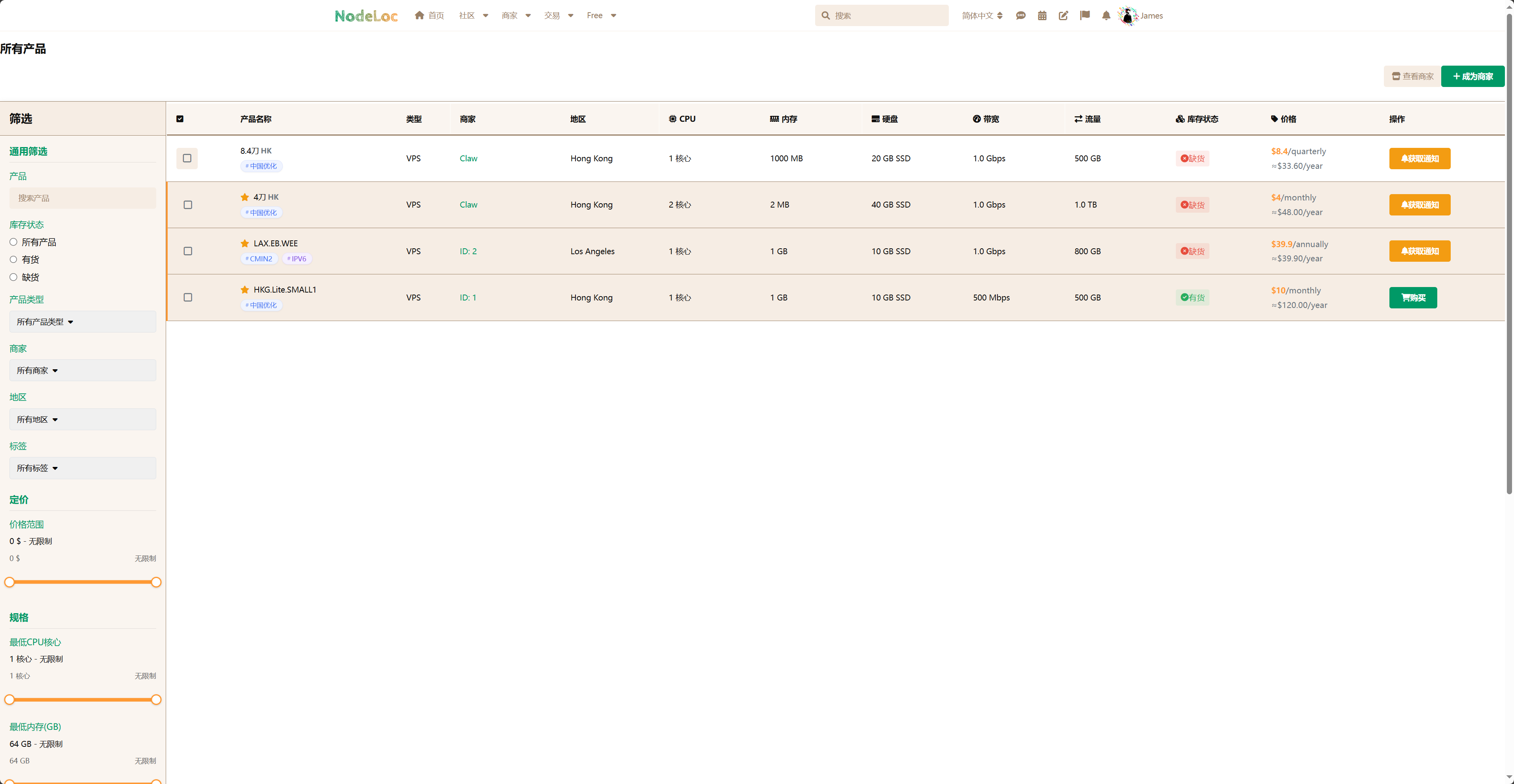Sort by 产品名称 column header
The height and width of the screenshot is (784, 1514).
tap(255, 119)
